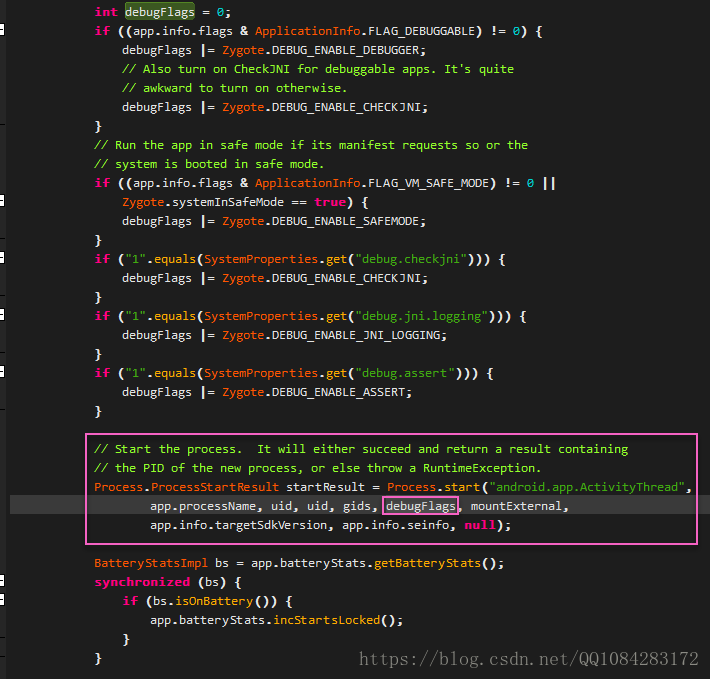Click ProcessStartResult type name
710x679 pixels.
pyautogui.click(x=215, y=488)
